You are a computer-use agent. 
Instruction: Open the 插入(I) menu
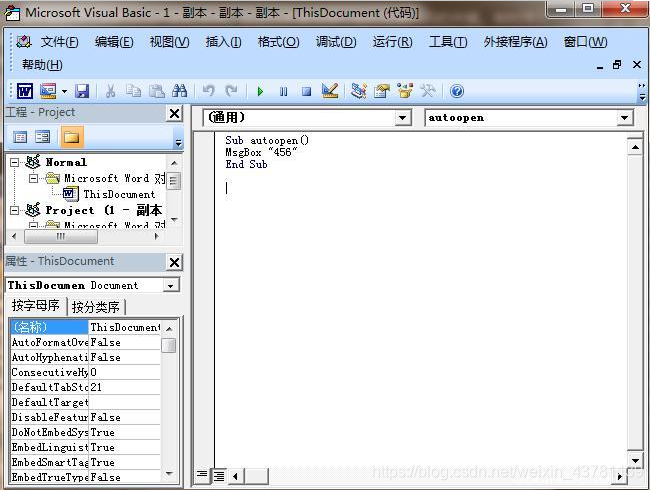coord(223,42)
